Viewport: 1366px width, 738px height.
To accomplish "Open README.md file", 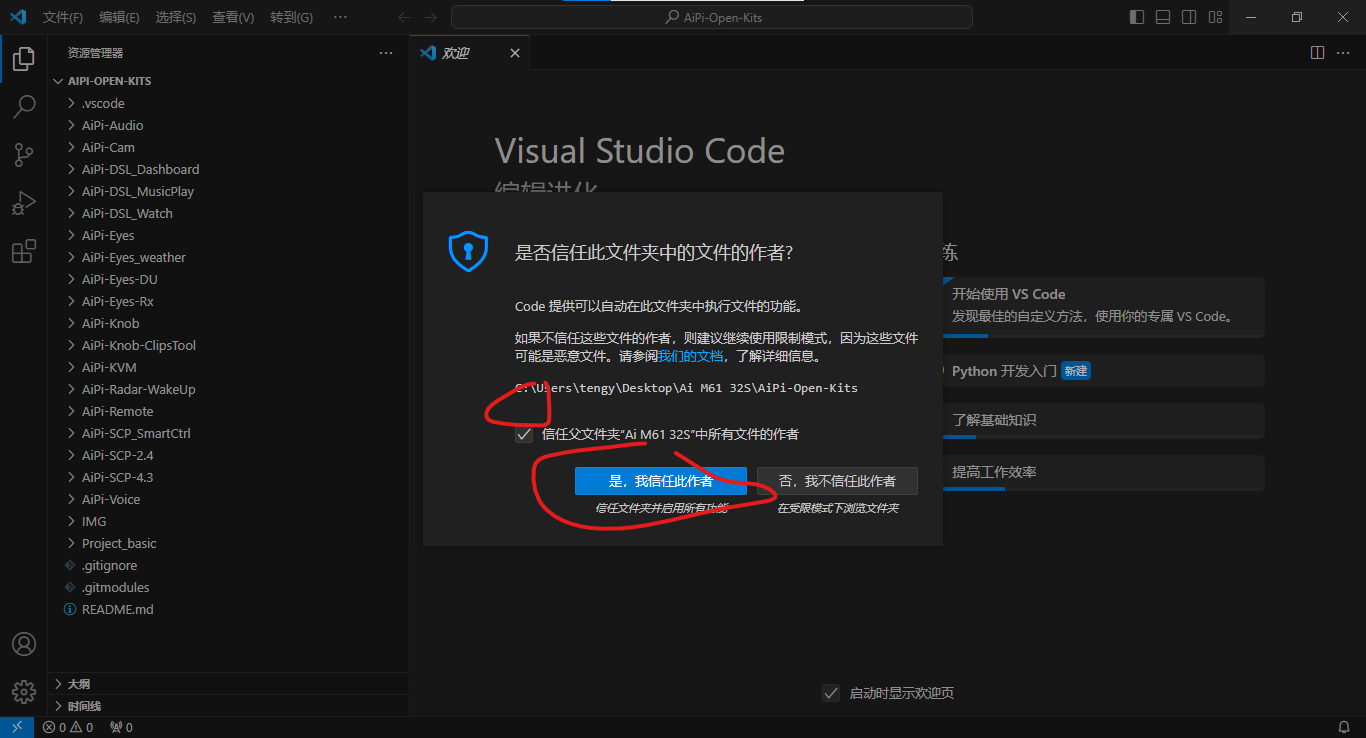I will point(228,609).
